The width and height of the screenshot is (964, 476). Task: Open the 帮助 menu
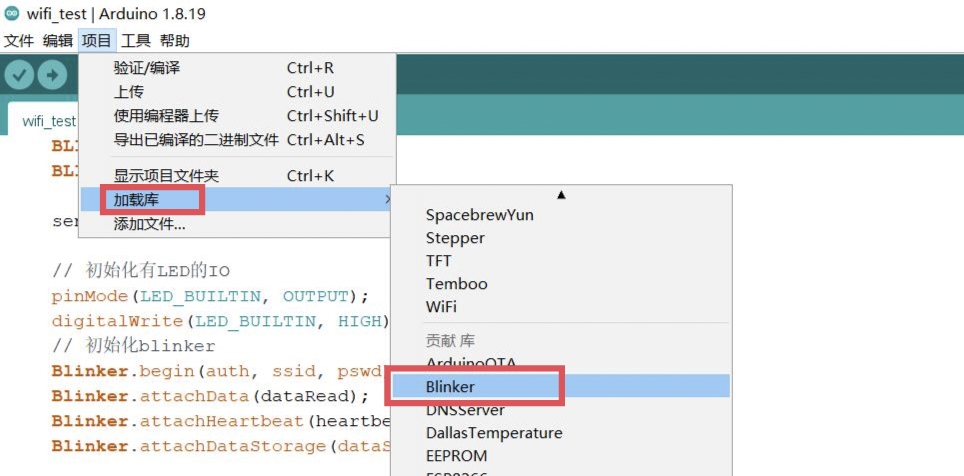(175, 41)
